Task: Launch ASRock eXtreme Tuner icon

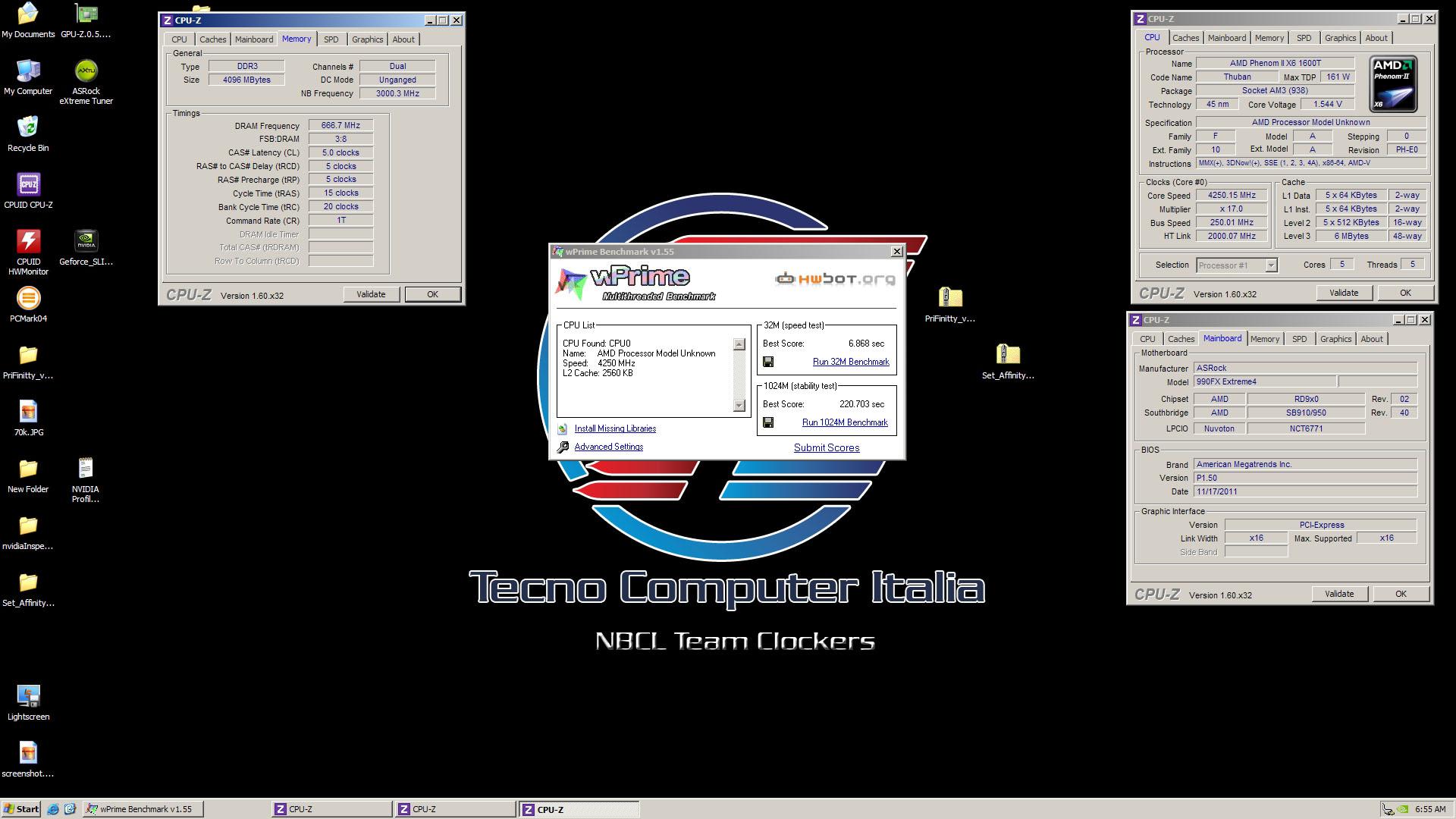Action: [x=86, y=82]
